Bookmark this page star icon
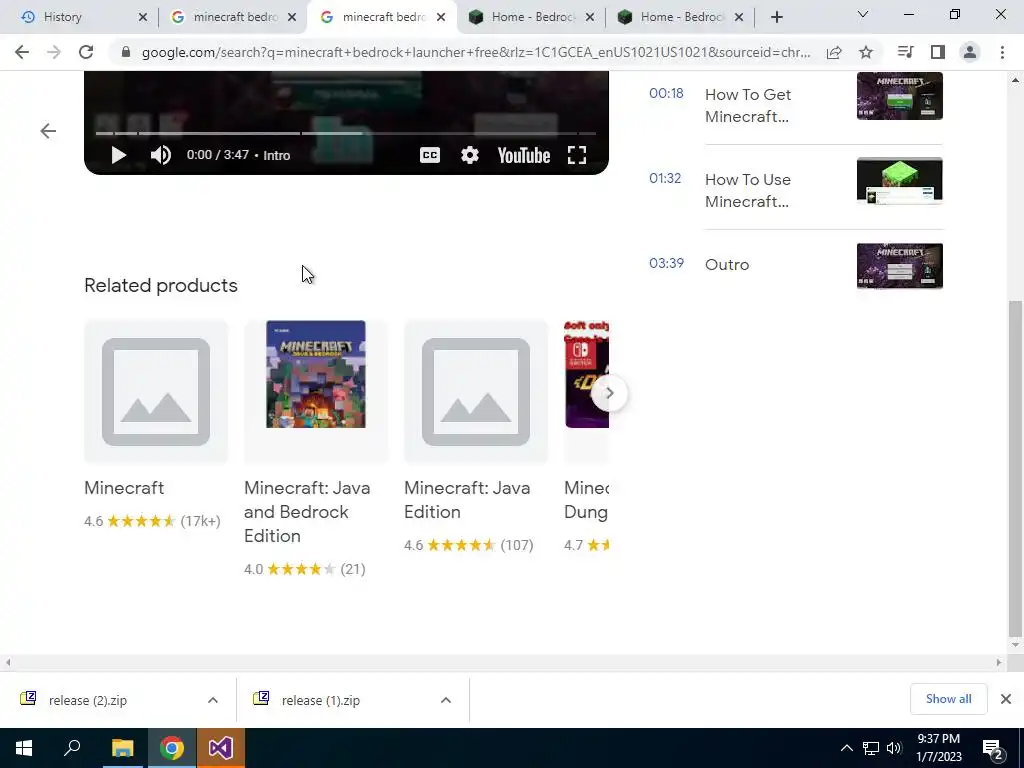This screenshot has height=768, width=1024. tap(866, 52)
